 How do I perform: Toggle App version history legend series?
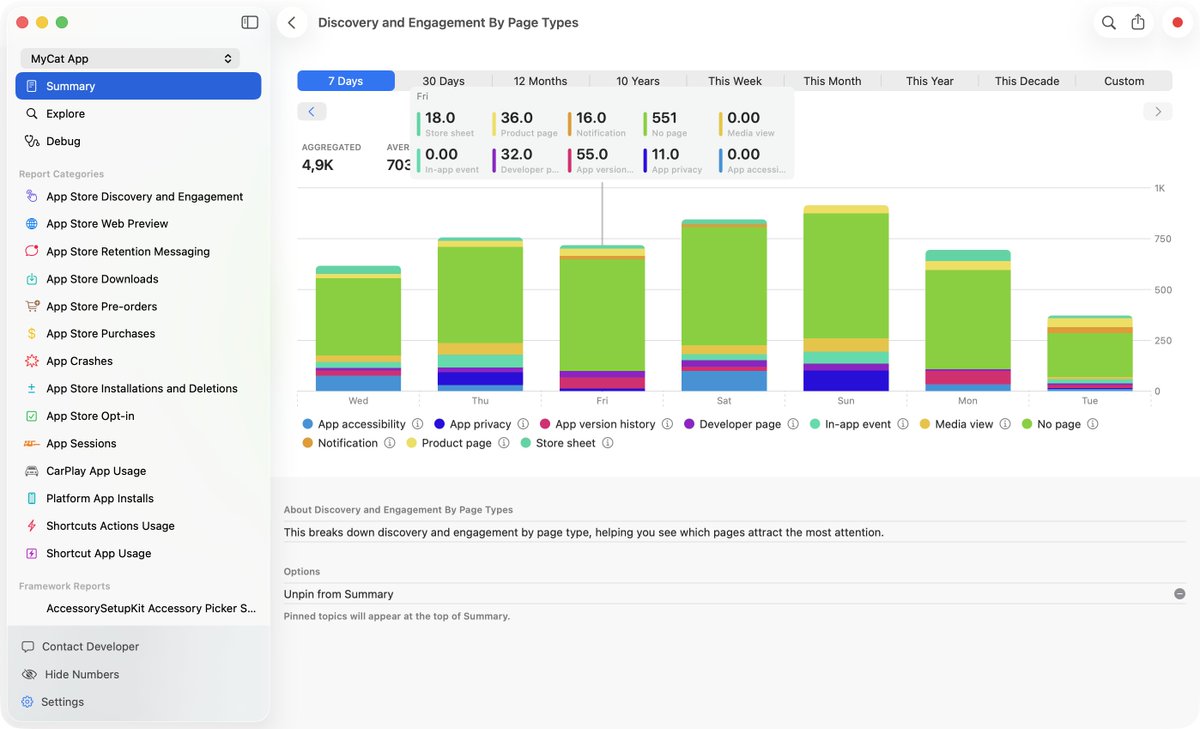point(598,424)
